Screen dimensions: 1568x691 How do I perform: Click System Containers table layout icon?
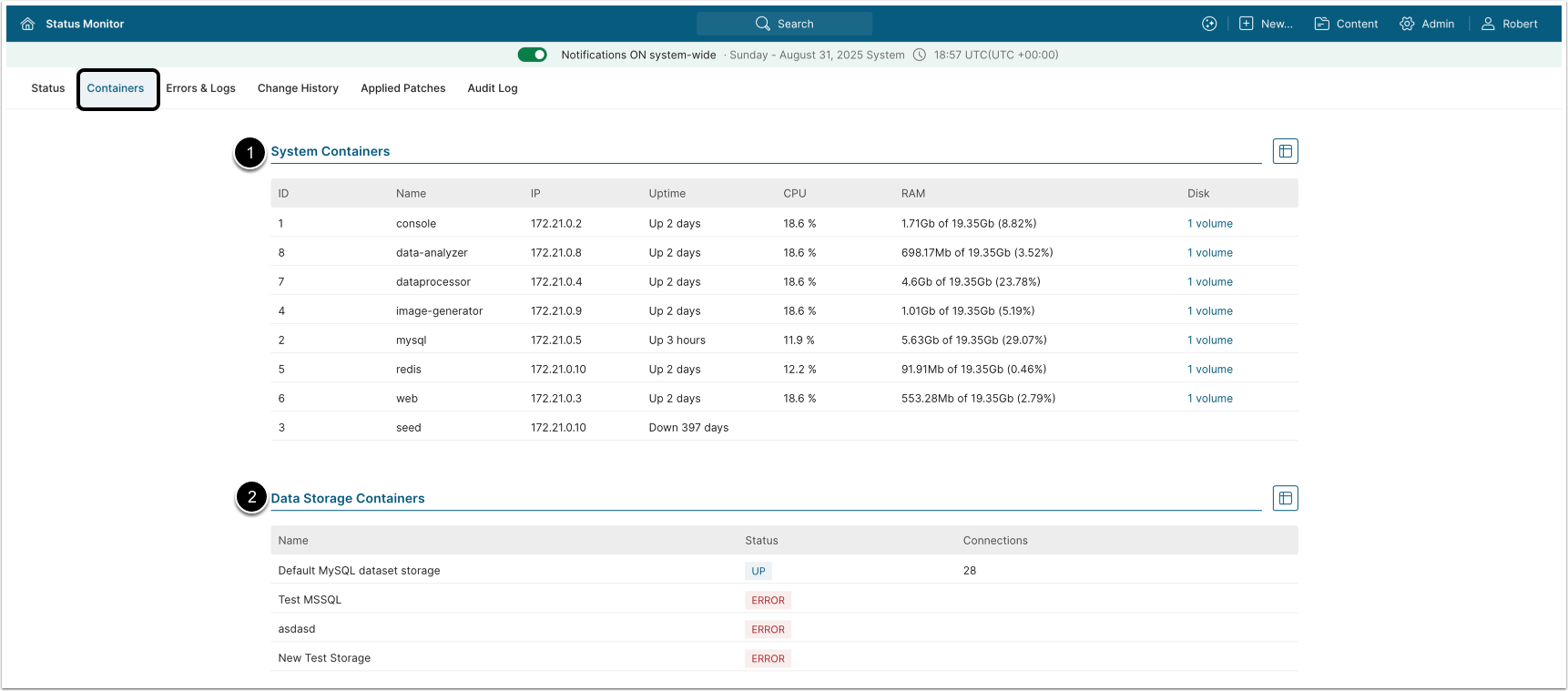click(x=1285, y=151)
